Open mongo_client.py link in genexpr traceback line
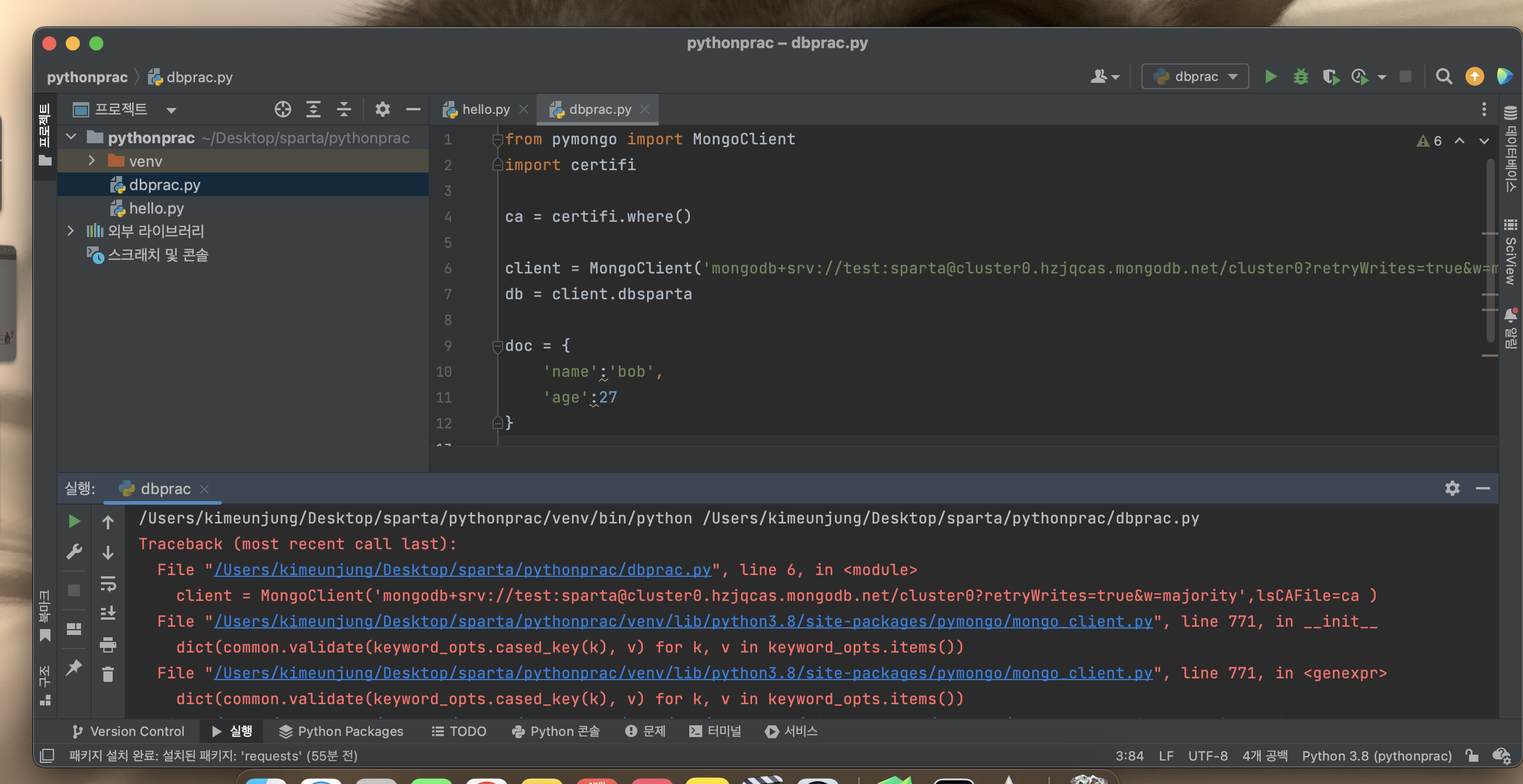1523x784 pixels. click(683, 674)
